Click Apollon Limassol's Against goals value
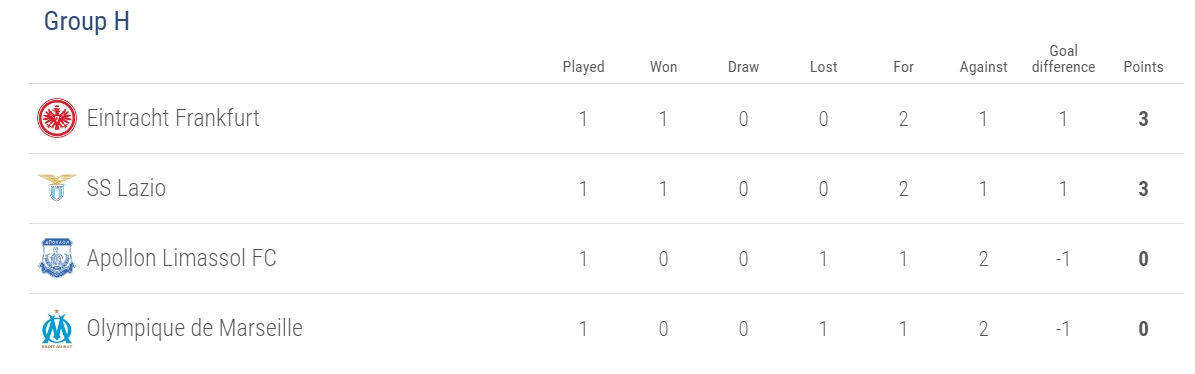The image size is (1195, 374). click(x=983, y=259)
